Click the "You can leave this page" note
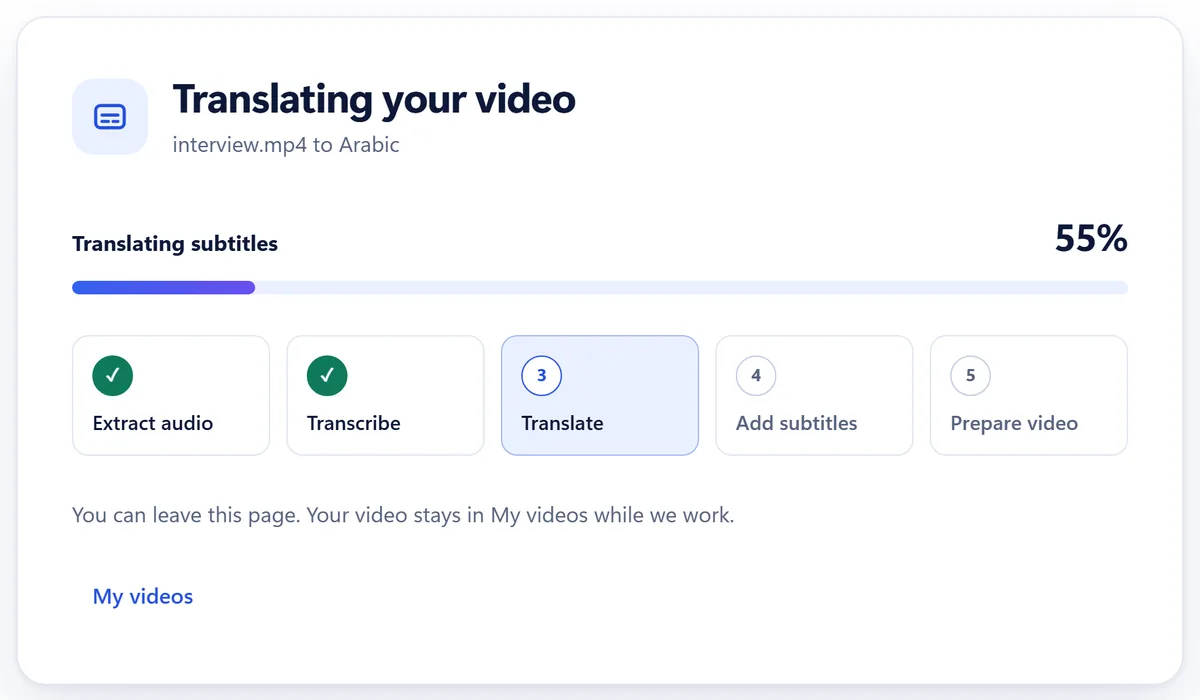 pos(403,517)
